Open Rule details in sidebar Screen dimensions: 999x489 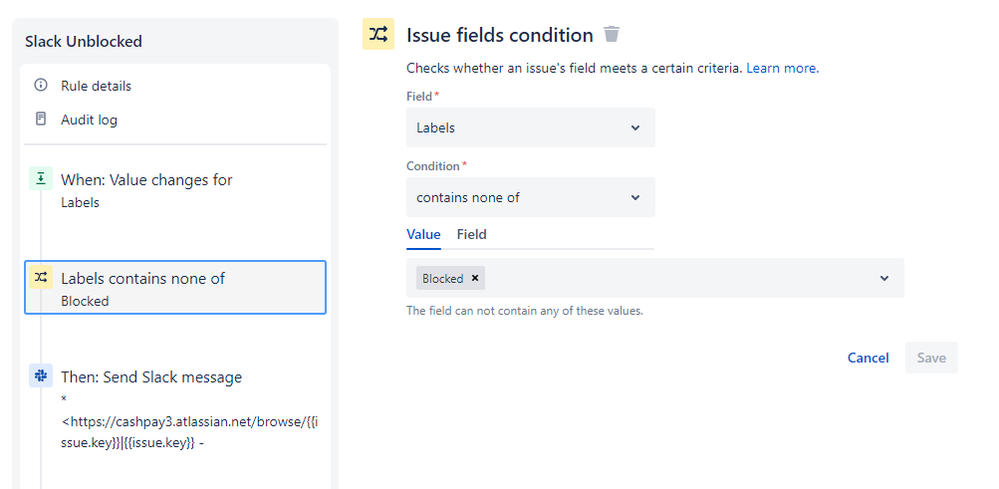pyautogui.click(x=96, y=86)
